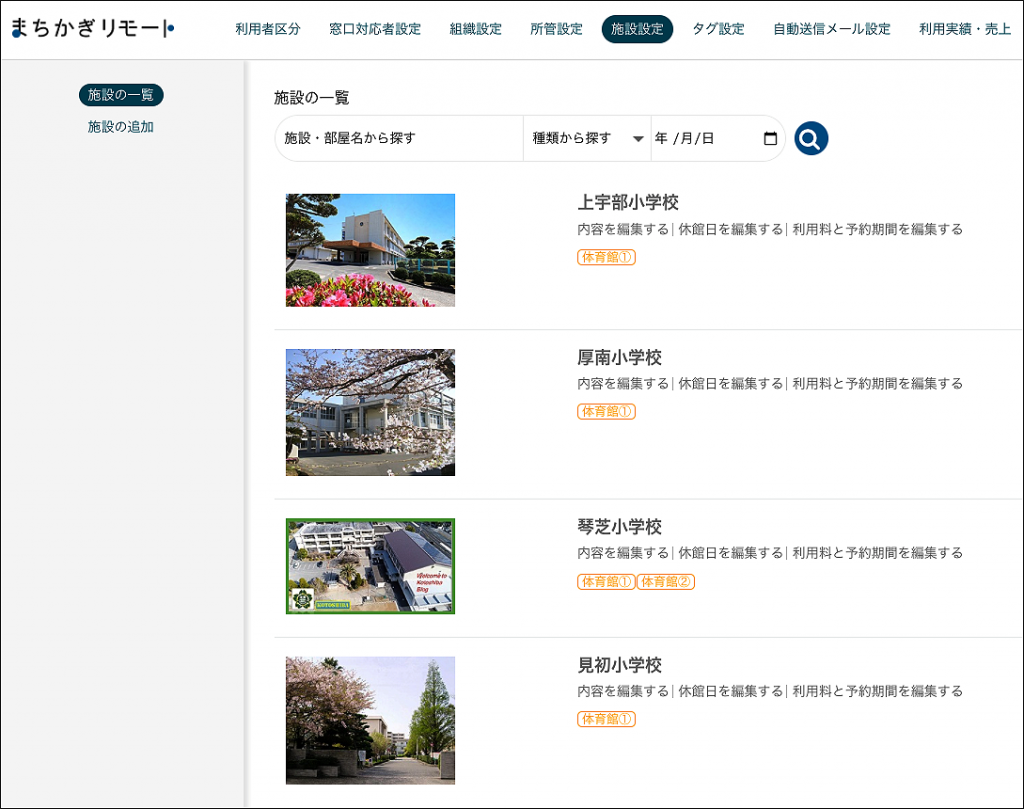1024x809 pixels.
Task: Edit closed days of 上宇部小学校
Action: click(730, 229)
